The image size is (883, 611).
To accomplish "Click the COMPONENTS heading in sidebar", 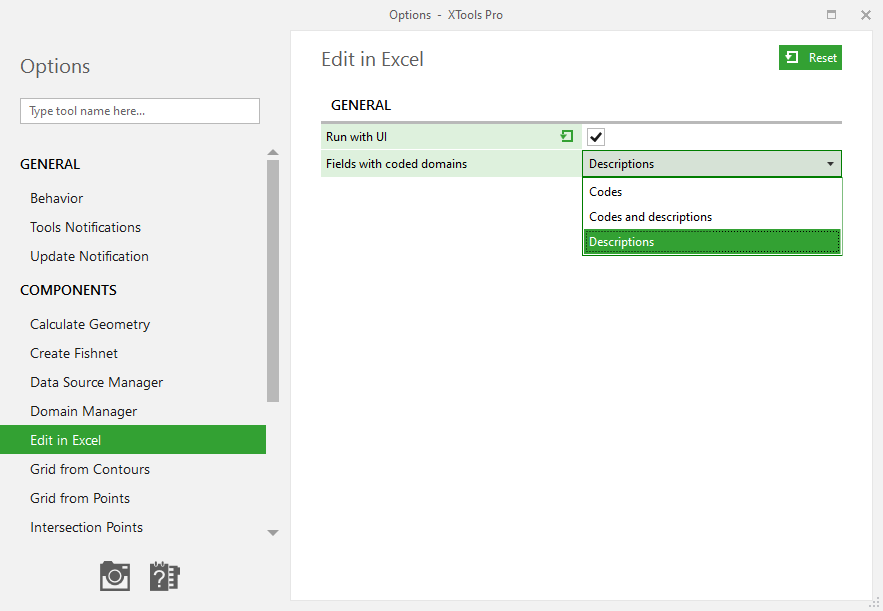I will (69, 290).
